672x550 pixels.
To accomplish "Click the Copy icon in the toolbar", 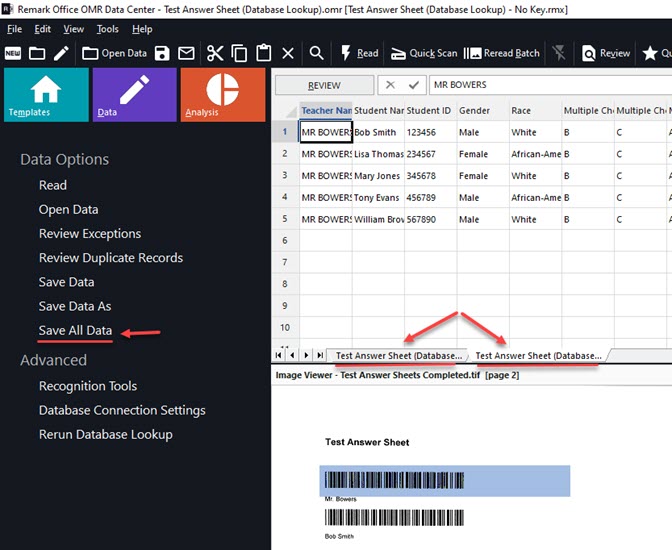I will [239, 54].
